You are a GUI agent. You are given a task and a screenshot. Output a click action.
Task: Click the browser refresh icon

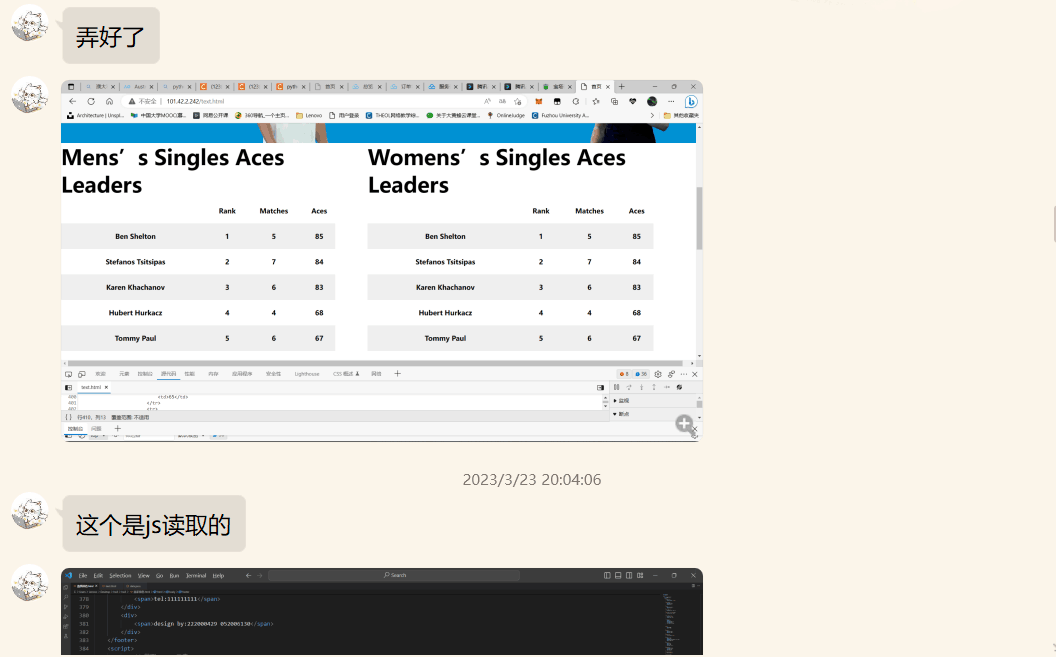tap(91, 101)
